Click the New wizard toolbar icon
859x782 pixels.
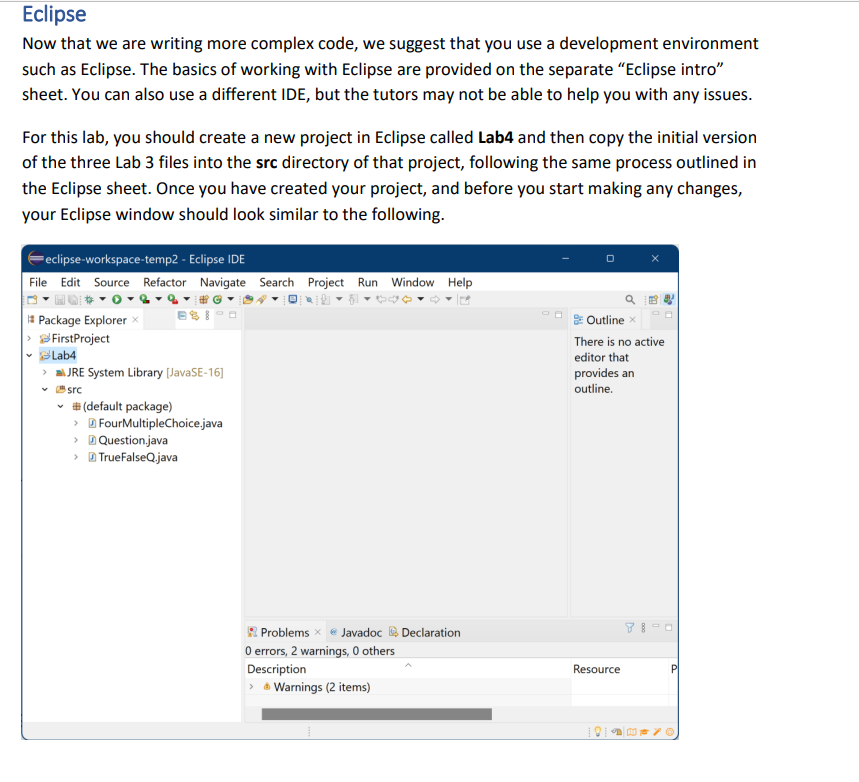pos(32,299)
